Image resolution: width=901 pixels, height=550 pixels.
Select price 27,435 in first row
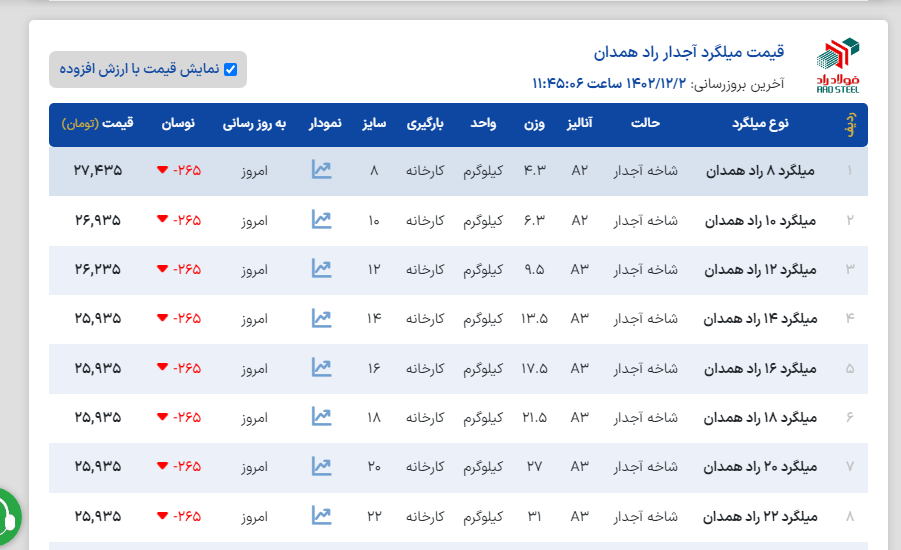click(x=98, y=171)
